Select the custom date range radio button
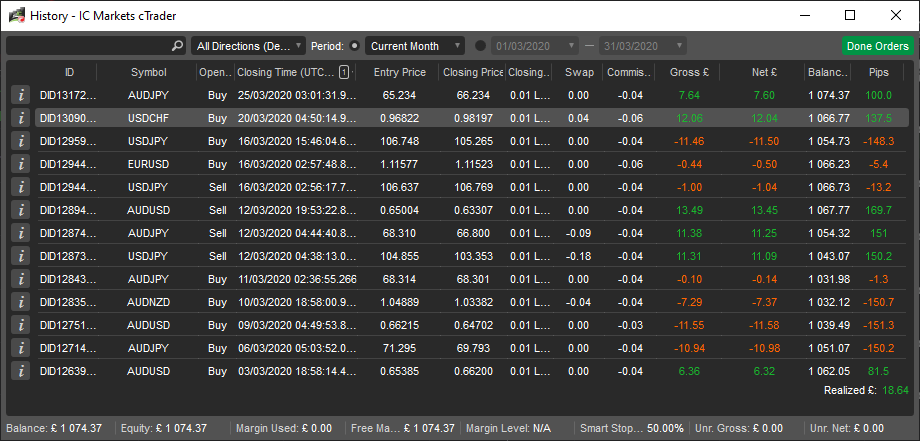Viewport: 920px width, 441px height. tap(481, 46)
